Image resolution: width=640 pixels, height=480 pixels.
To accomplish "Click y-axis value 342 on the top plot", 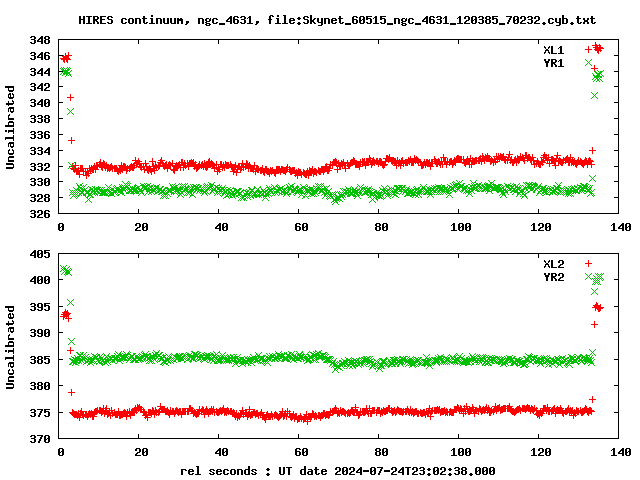I will (40, 87).
